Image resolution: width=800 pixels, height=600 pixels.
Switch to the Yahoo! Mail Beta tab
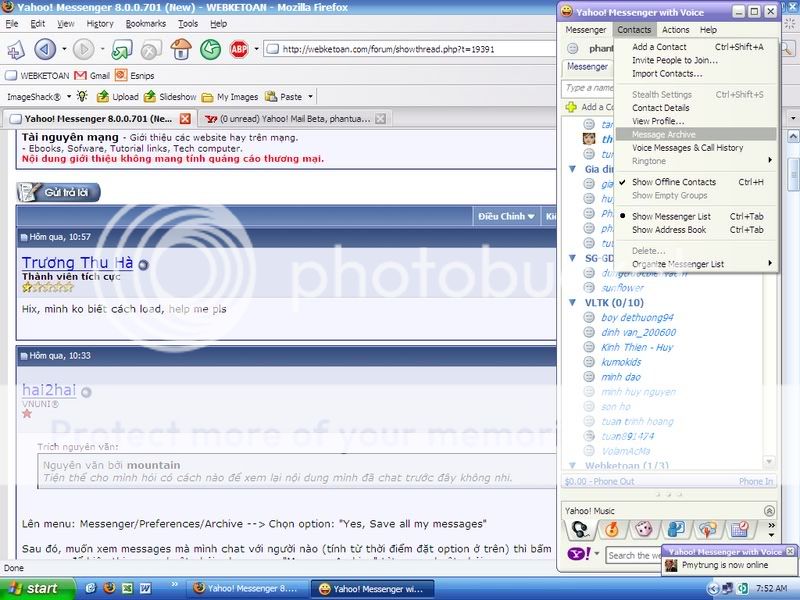pyautogui.click(x=280, y=118)
